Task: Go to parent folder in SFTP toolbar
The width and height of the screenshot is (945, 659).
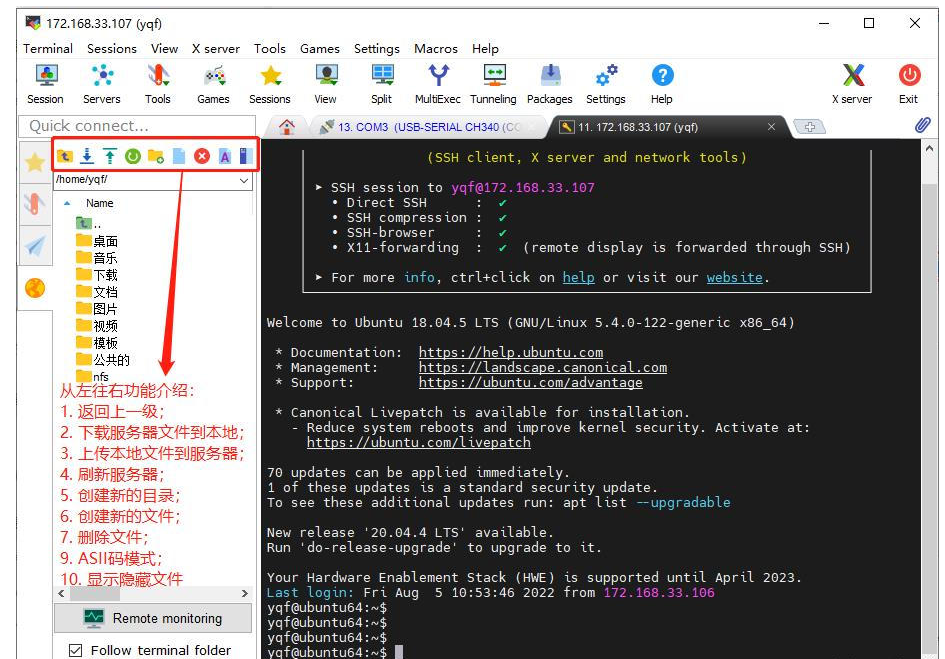Action: pyautogui.click(x=64, y=156)
